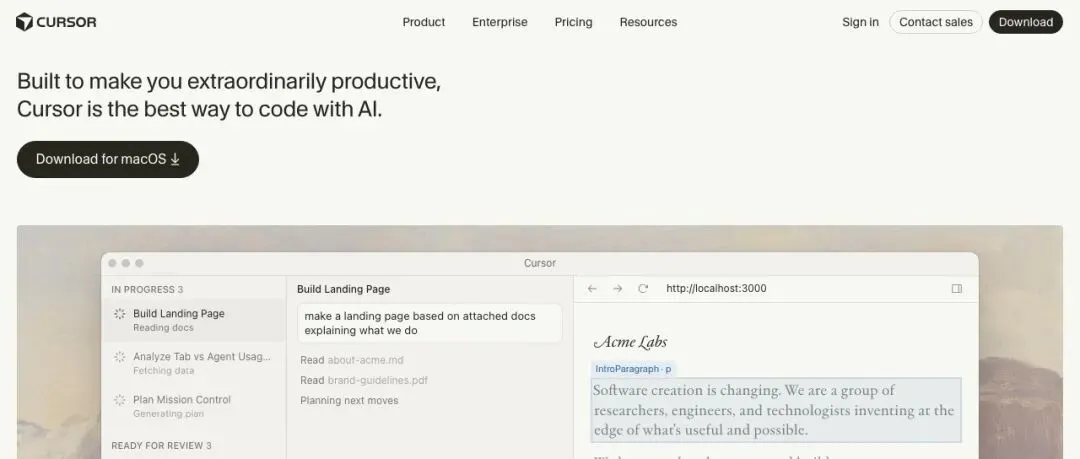Open the Resources menu

click(648, 22)
